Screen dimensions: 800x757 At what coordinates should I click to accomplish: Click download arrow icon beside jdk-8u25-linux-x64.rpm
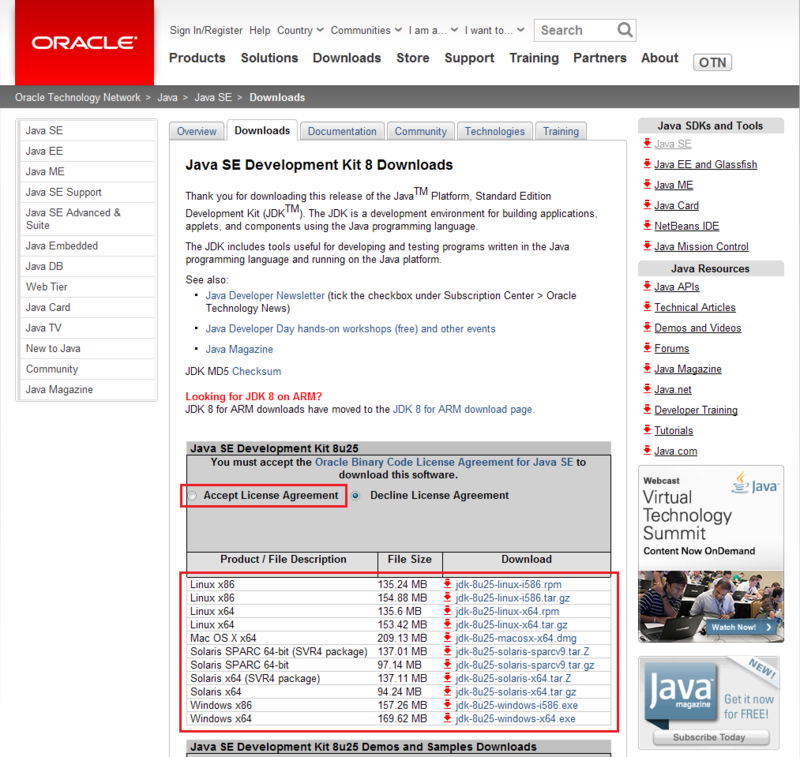447,611
